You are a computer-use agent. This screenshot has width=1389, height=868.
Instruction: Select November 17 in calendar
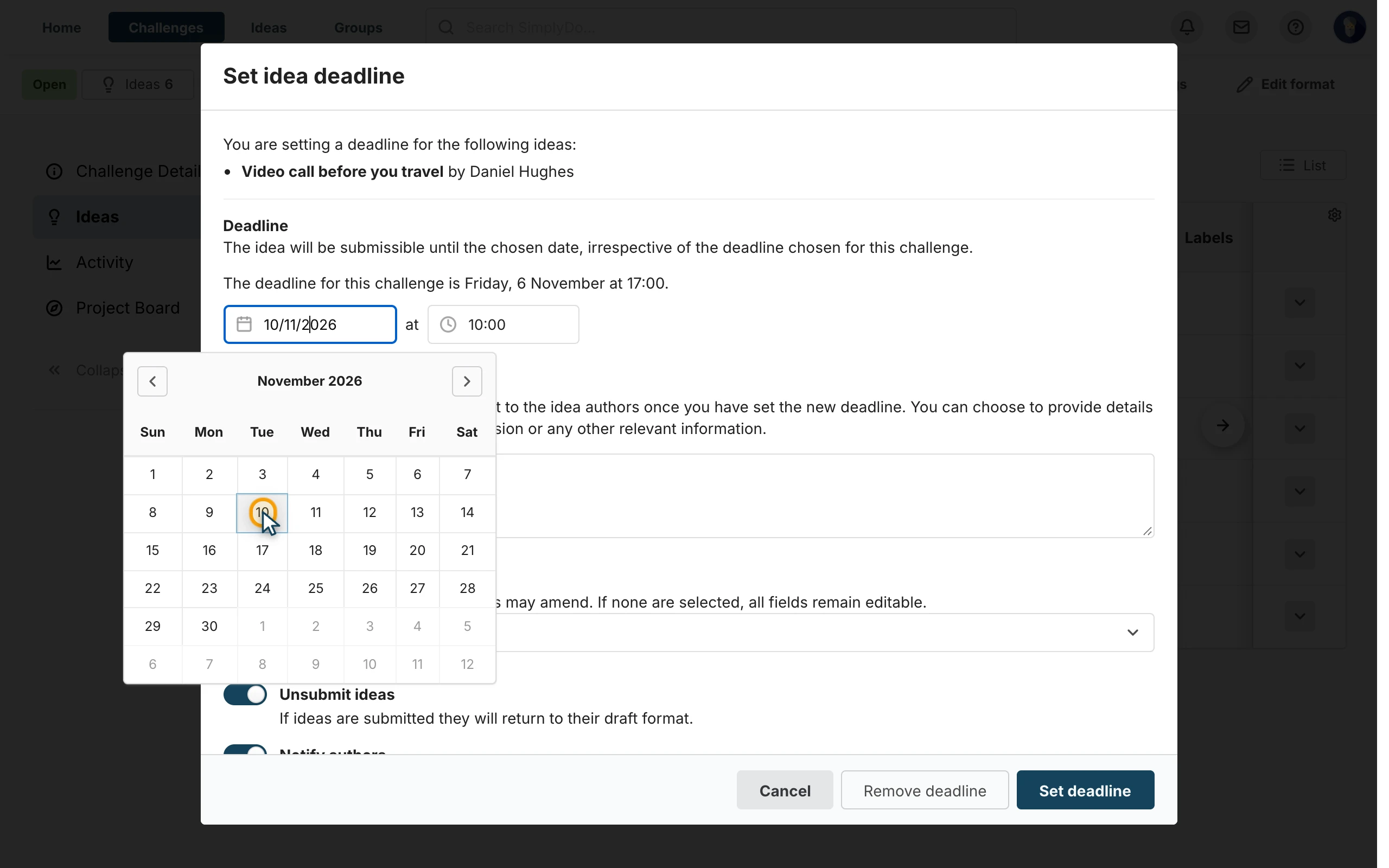tap(262, 550)
